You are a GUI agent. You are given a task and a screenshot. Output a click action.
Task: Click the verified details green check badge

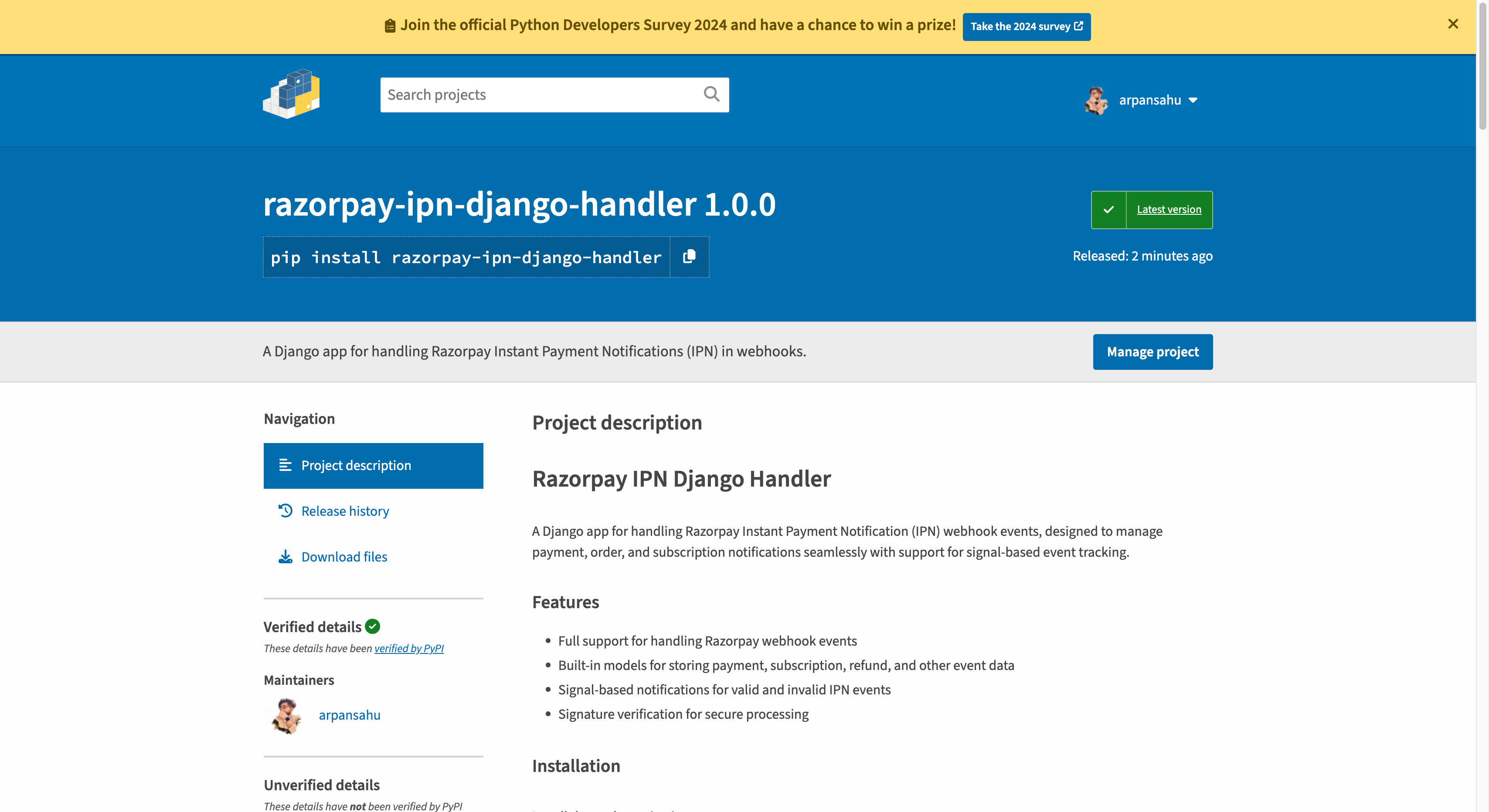(373, 626)
